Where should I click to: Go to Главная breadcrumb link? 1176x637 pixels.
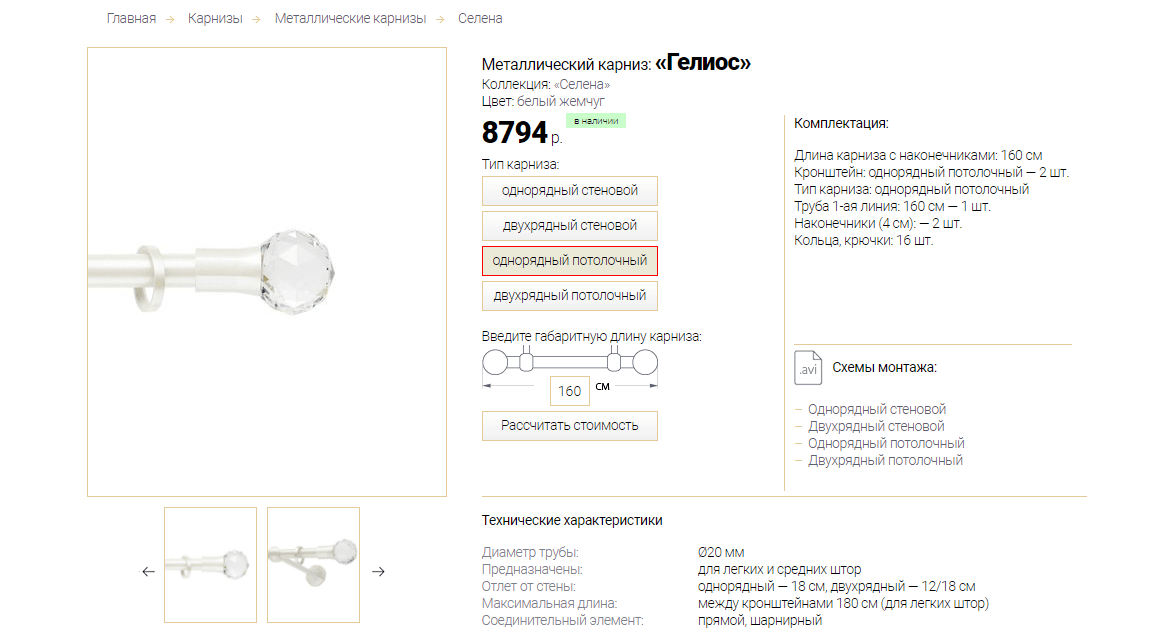[x=131, y=18]
